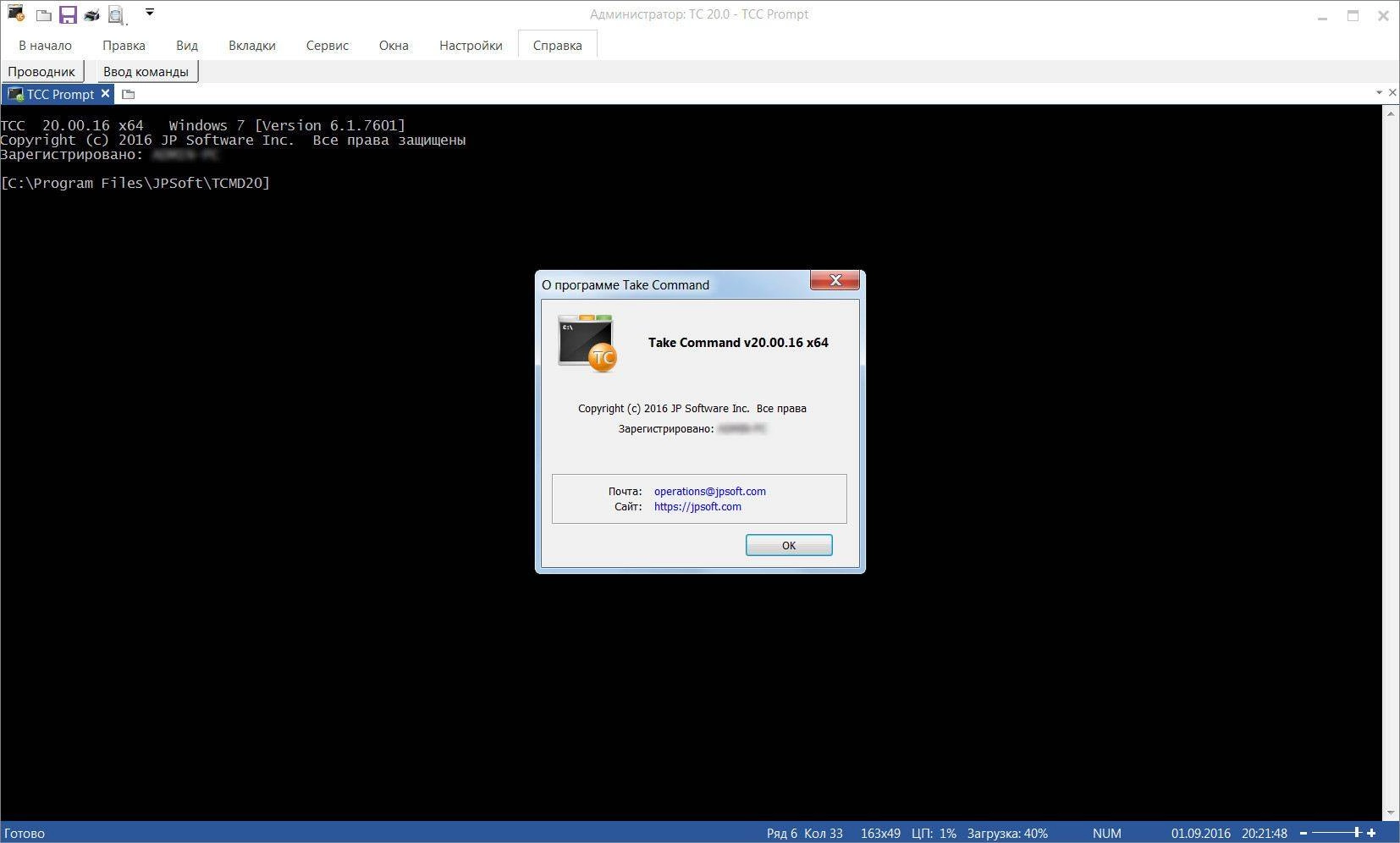Open the operations@jpsoft.com email link
This screenshot has width=1400, height=843.
point(709,491)
